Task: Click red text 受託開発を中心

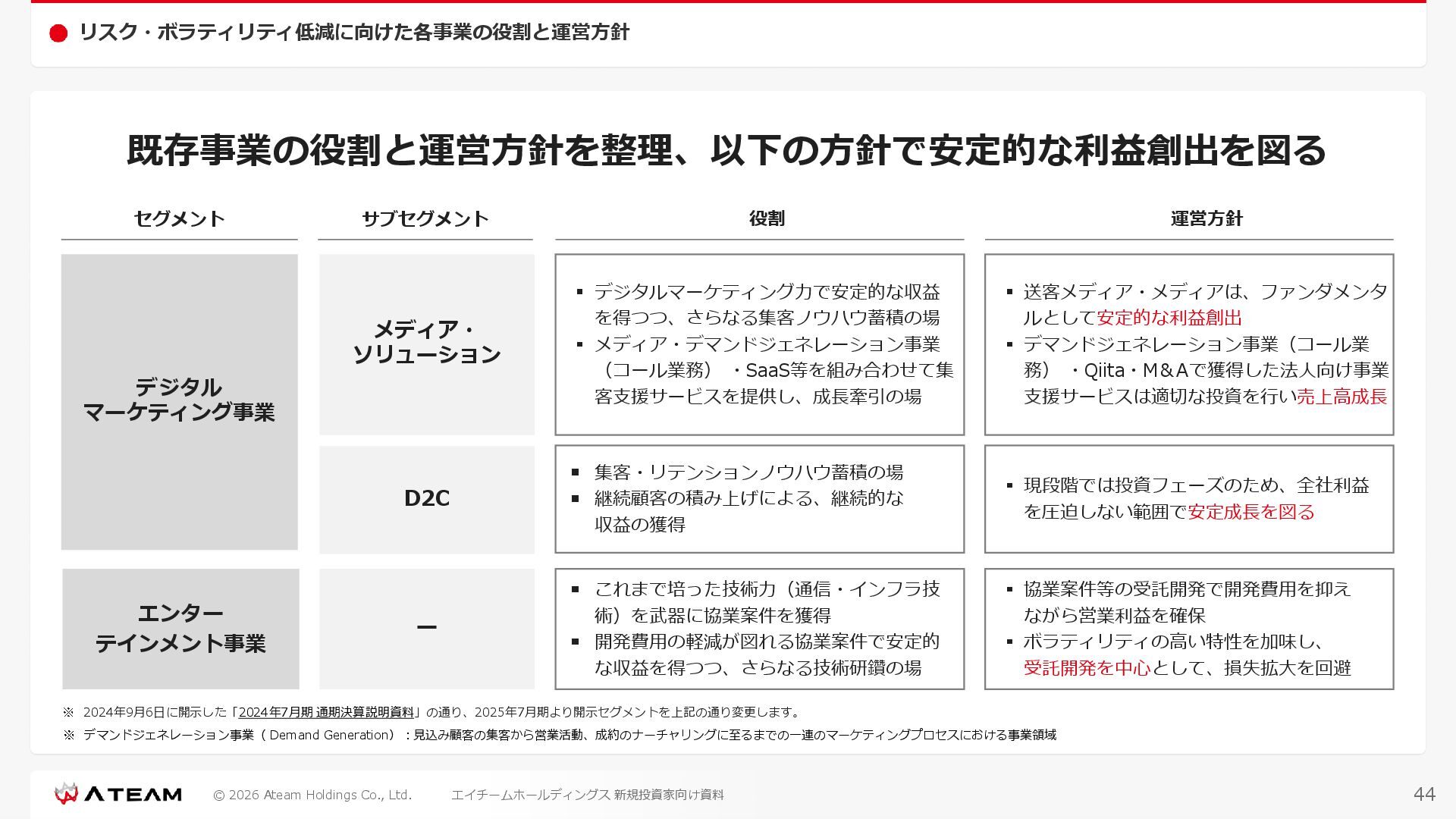Action: click(1087, 668)
